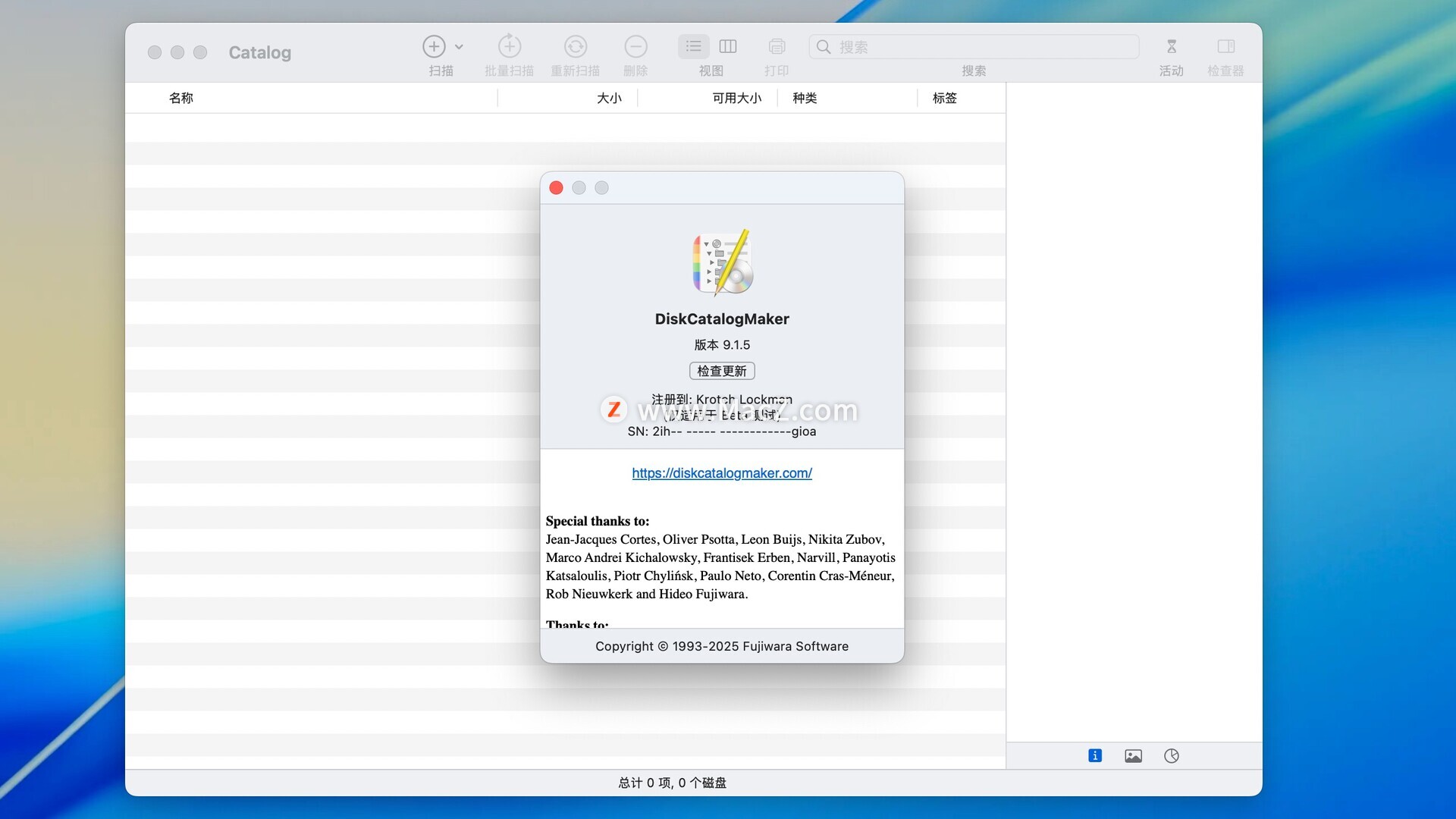Select the Info tab icon in inspector
This screenshot has height=819, width=1456.
coord(1095,755)
